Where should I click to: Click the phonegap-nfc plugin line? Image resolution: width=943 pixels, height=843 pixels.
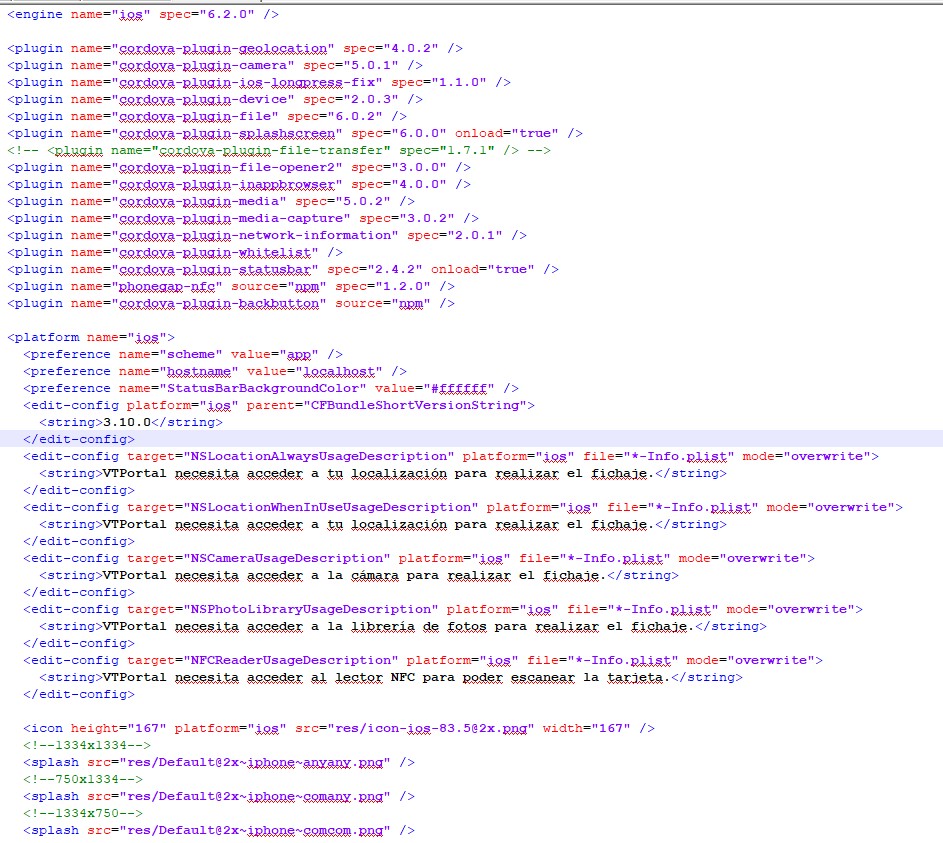pyautogui.click(x=231, y=286)
